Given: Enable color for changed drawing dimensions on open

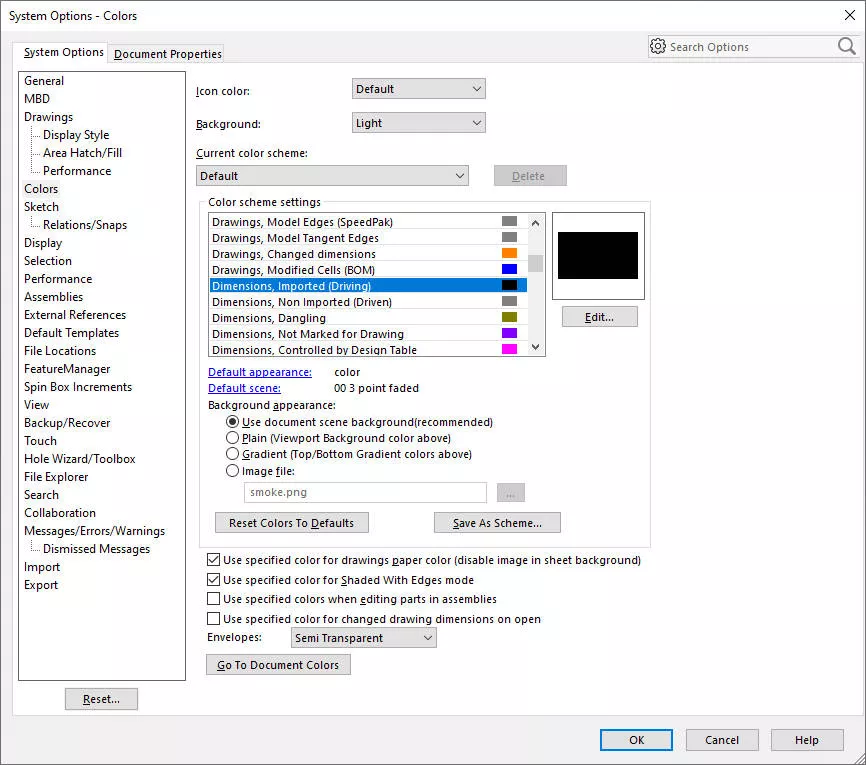Looking at the screenshot, I should pyautogui.click(x=214, y=618).
